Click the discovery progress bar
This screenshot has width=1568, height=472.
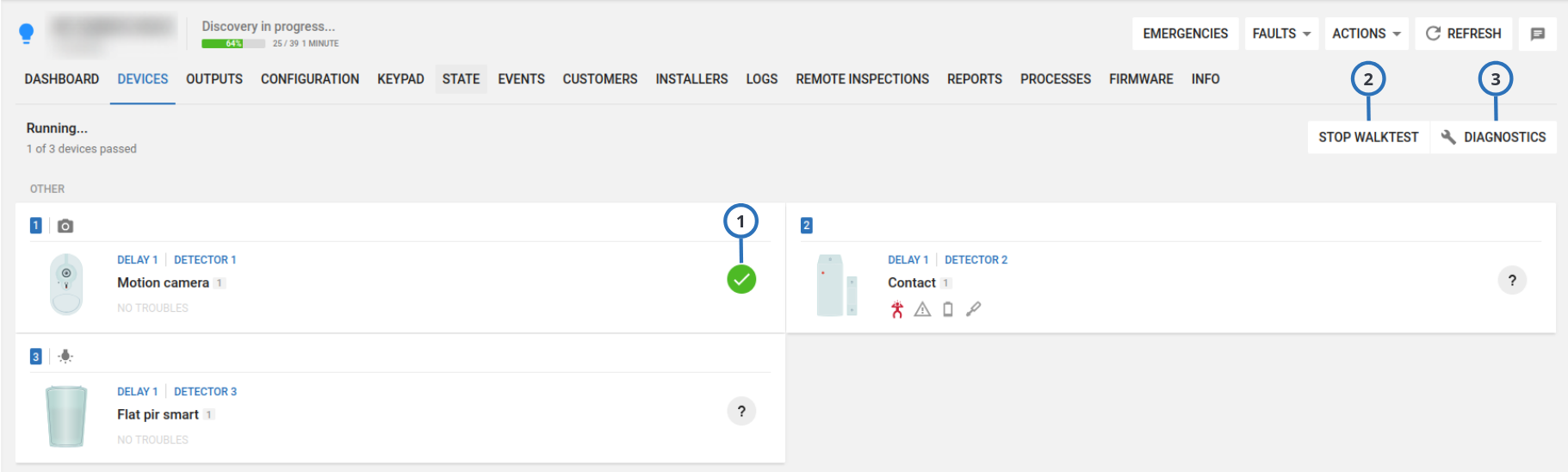[x=233, y=43]
